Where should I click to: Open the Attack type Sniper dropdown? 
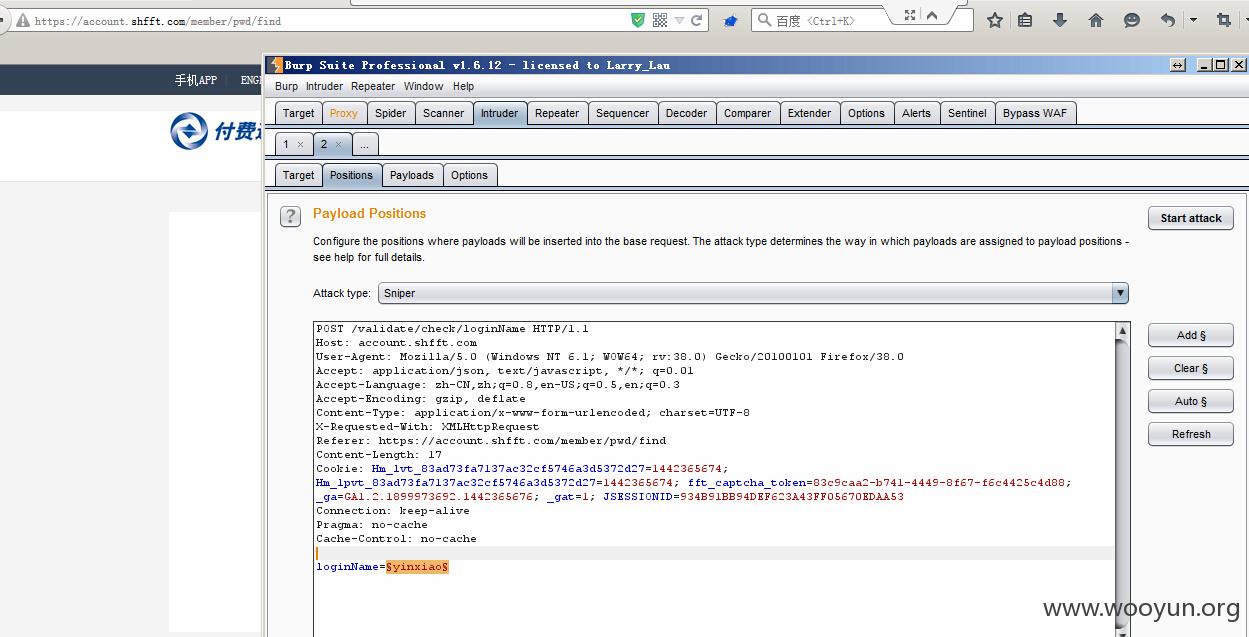point(753,293)
